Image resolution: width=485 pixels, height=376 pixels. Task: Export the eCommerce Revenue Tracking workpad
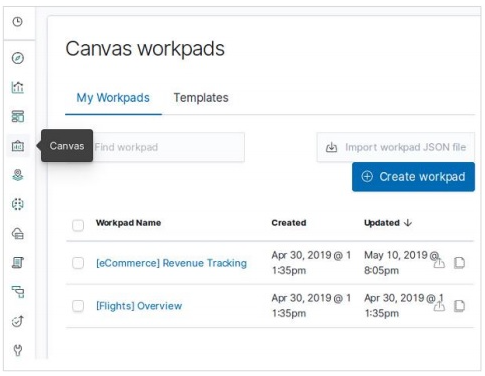pos(439,263)
